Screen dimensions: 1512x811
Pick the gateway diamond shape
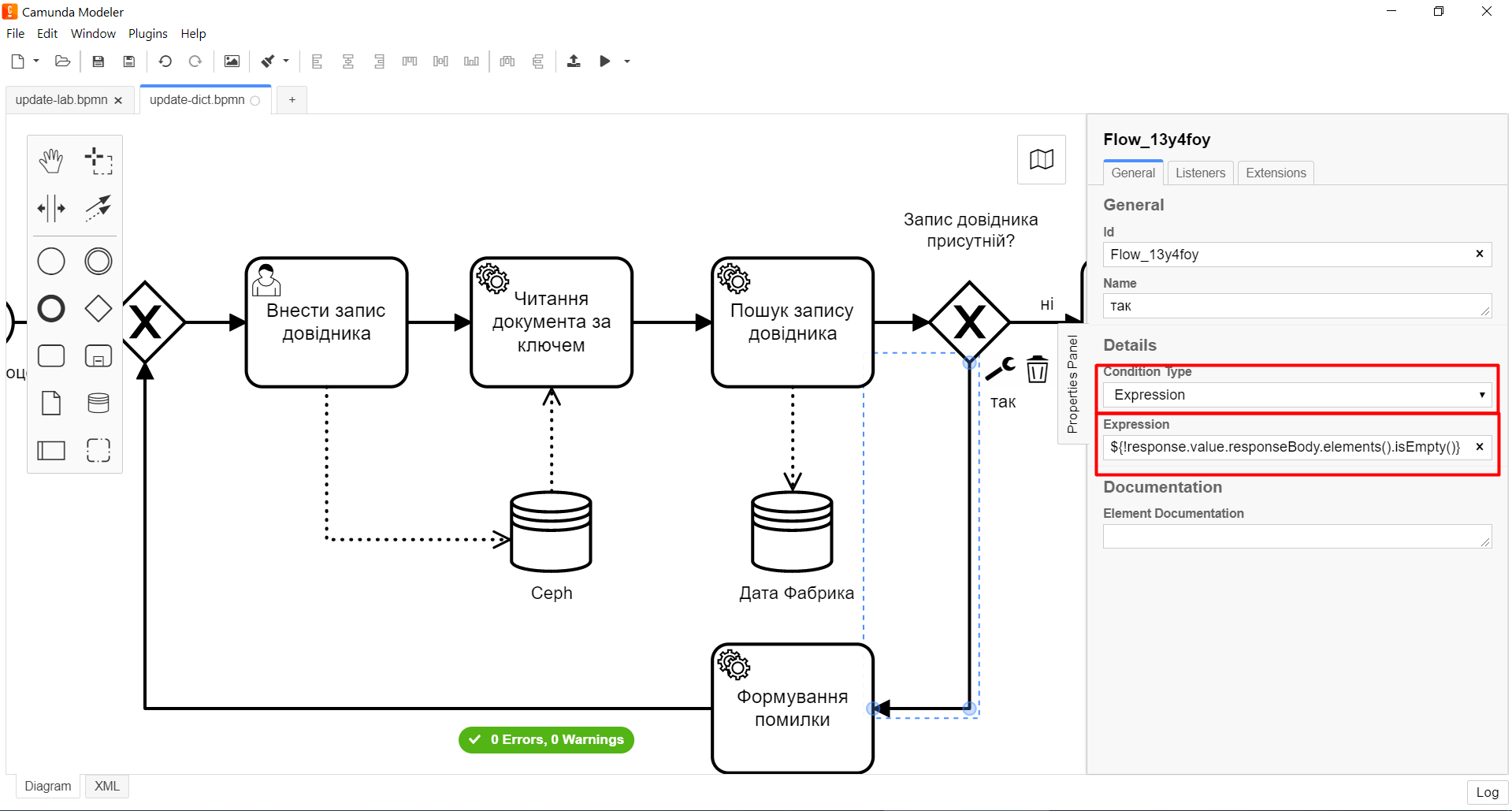(x=98, y=308)
